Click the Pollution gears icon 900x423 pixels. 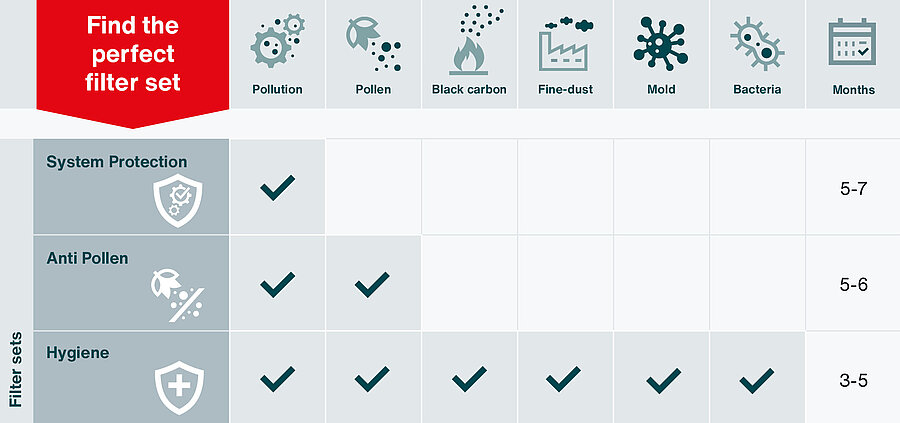coord(277,43)
